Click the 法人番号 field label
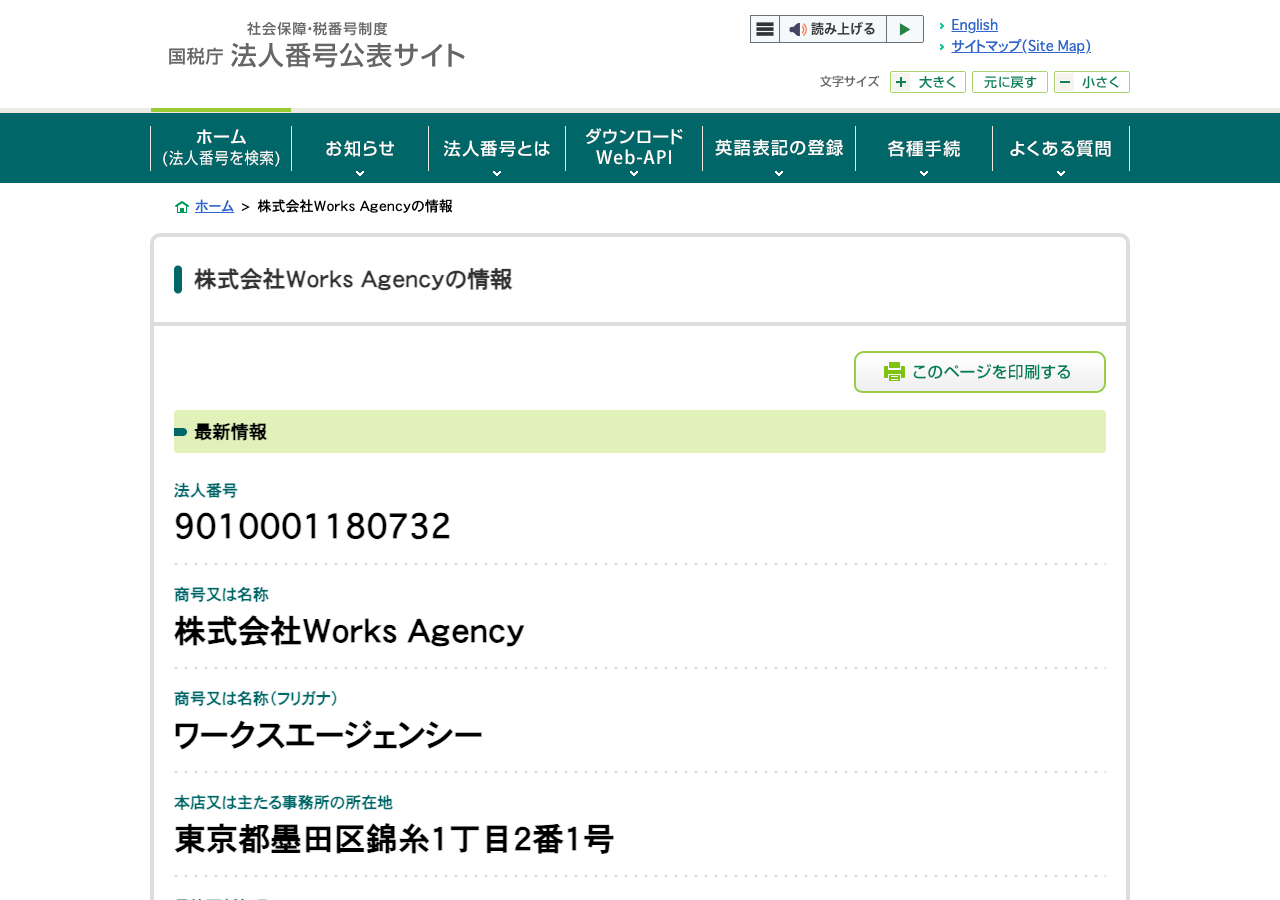Viewport: 1280px width, 900px height. click(x=206, y=490)
